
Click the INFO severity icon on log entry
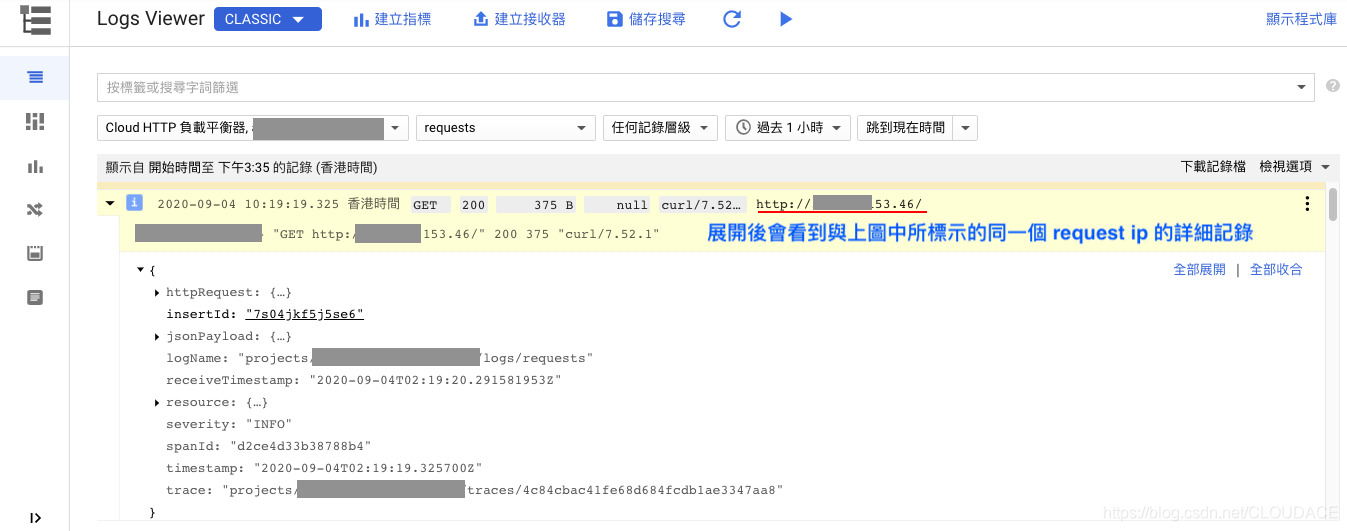tap(134, 203)
